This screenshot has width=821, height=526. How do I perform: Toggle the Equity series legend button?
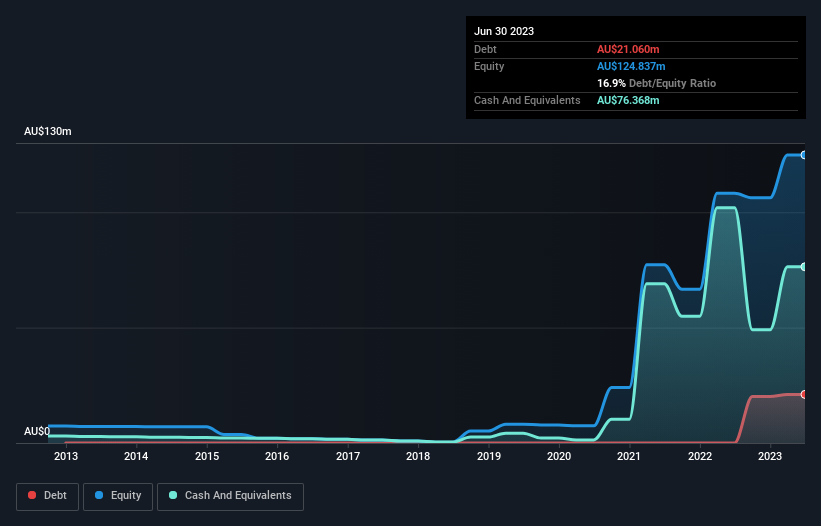[118, 496]
